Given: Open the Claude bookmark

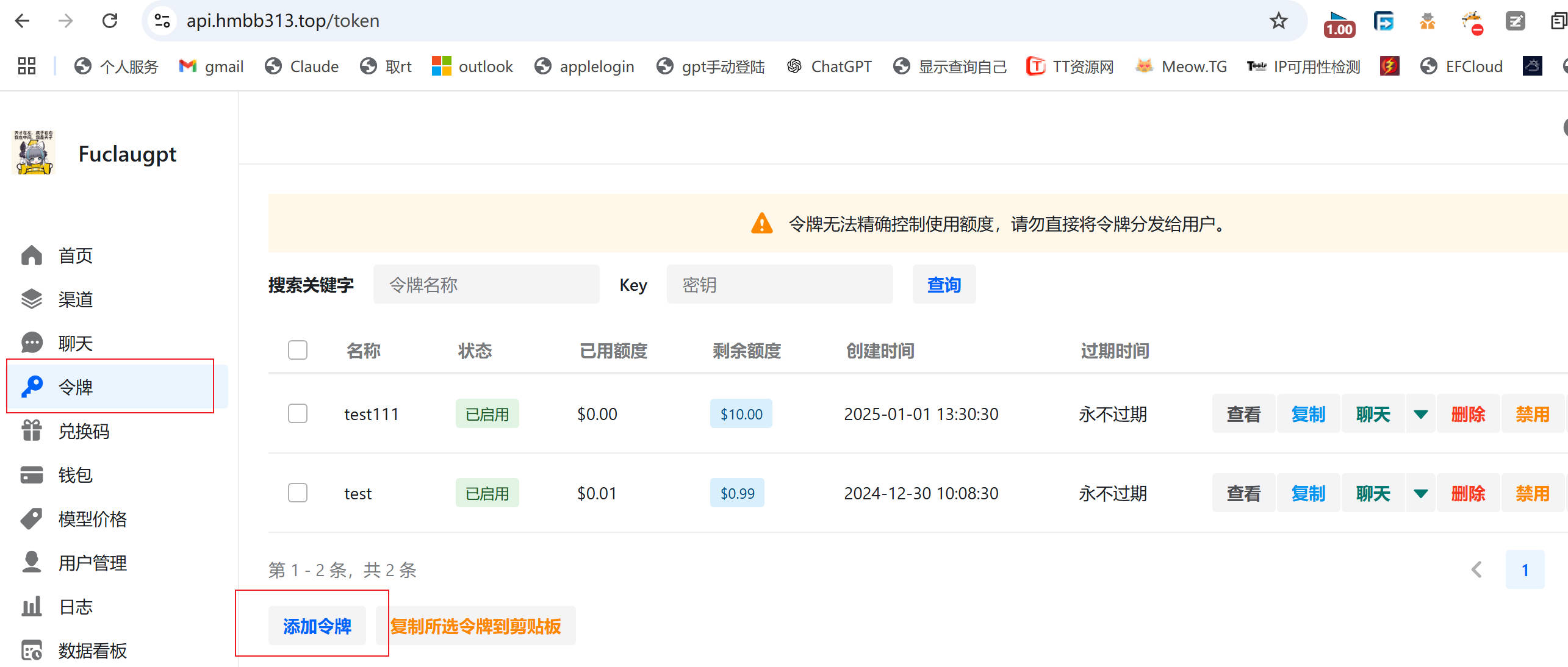Looking at the screenshot, I should (301, 66).
